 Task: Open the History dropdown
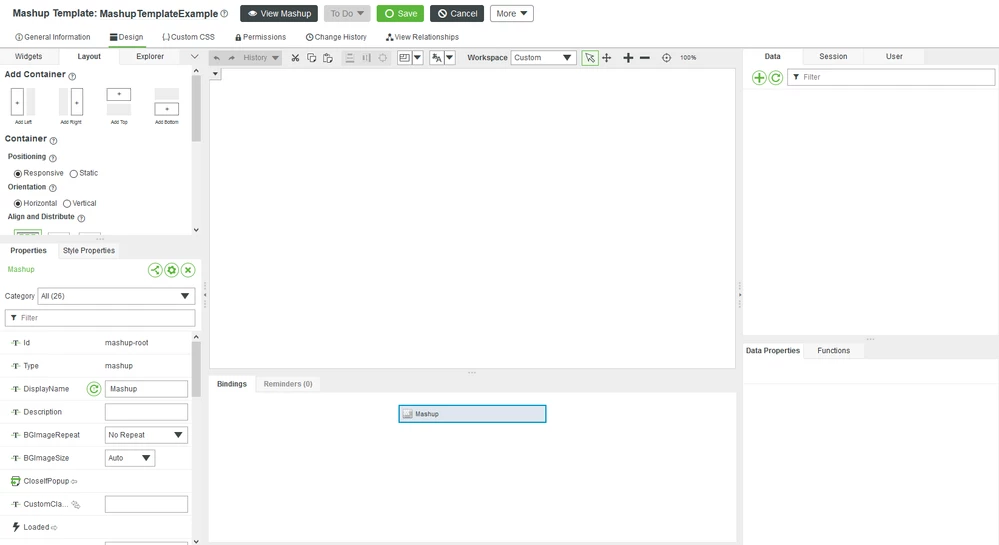(261, 57)
